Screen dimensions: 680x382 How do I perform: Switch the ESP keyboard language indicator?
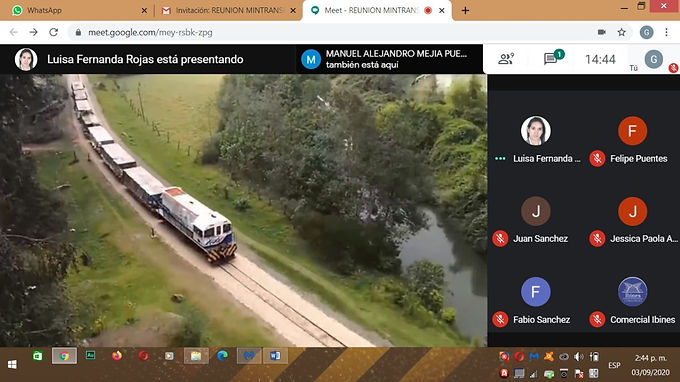tap(614, 365)
